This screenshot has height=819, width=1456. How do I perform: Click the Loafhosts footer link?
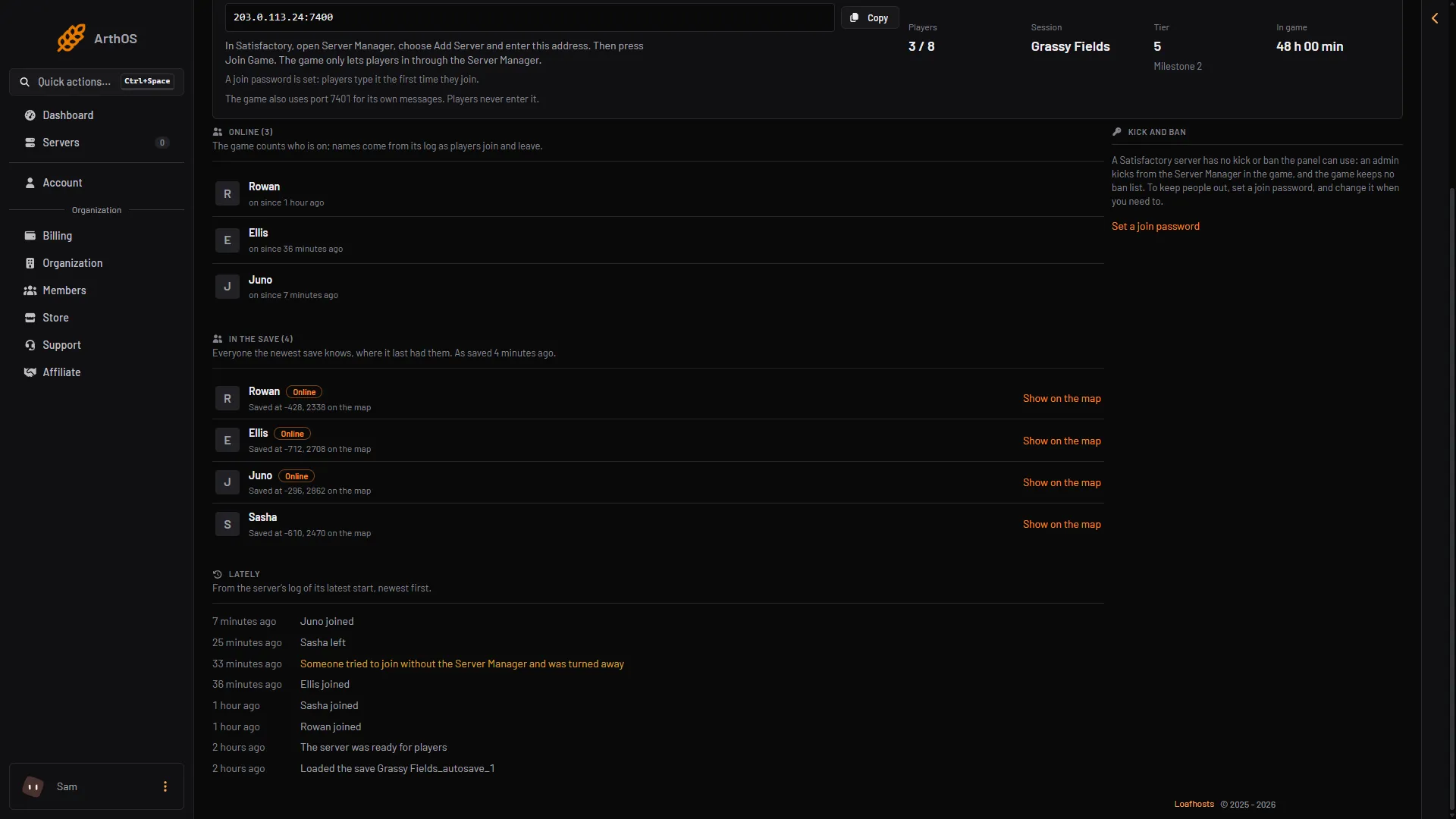pos(1194,805)
